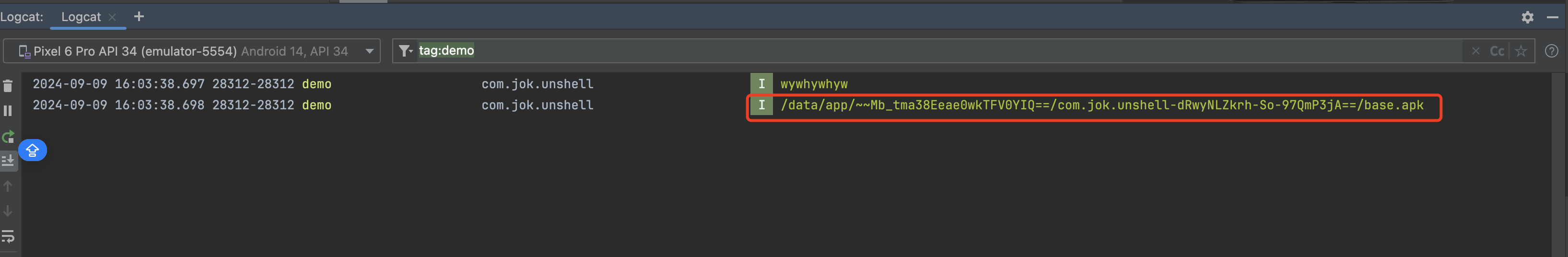1568x257 pixels.
Task: Click the blue floating upload arrow badge
Action: (32, 150)
